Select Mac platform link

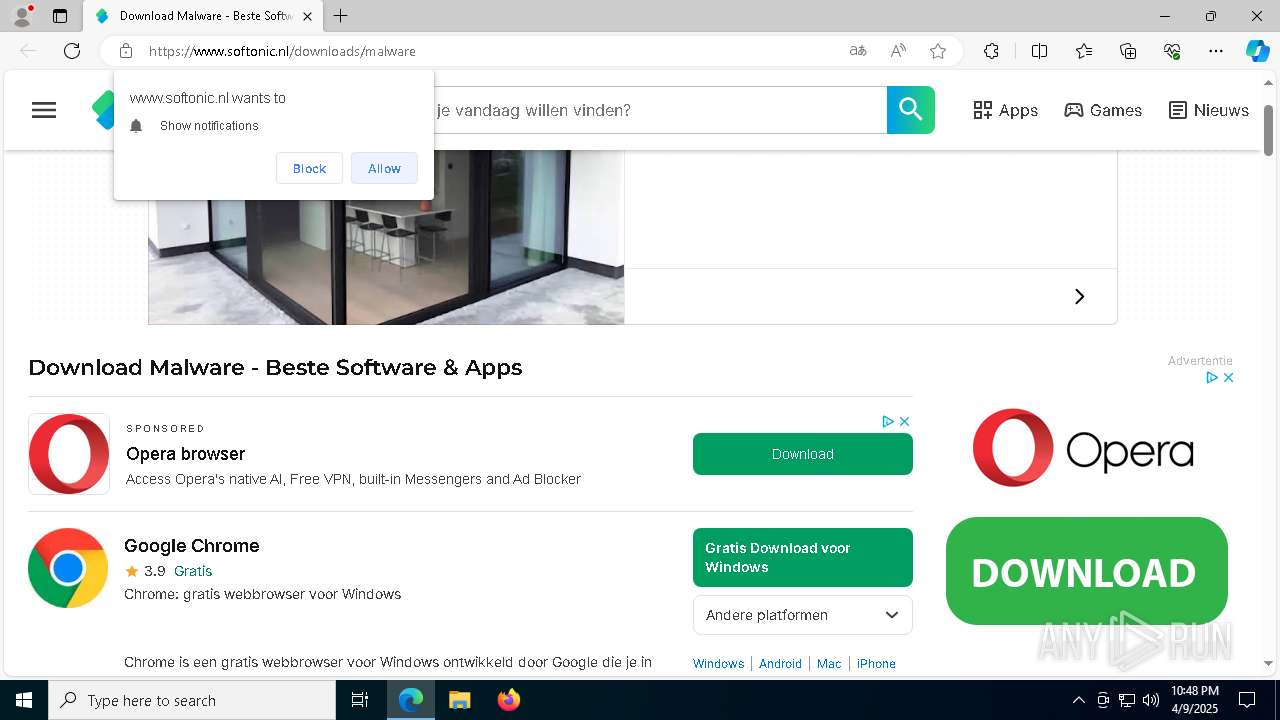click(829, 663)
